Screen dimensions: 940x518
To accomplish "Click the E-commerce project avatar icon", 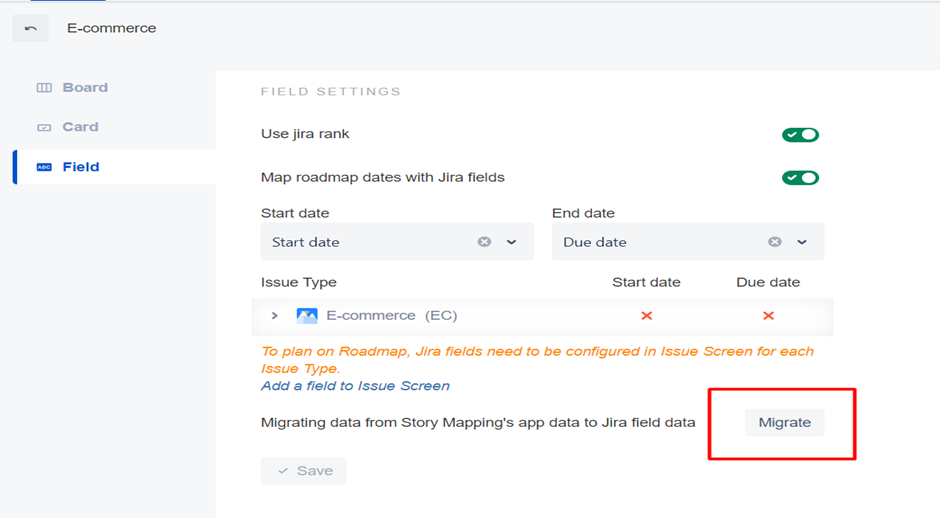I will 307,316.
